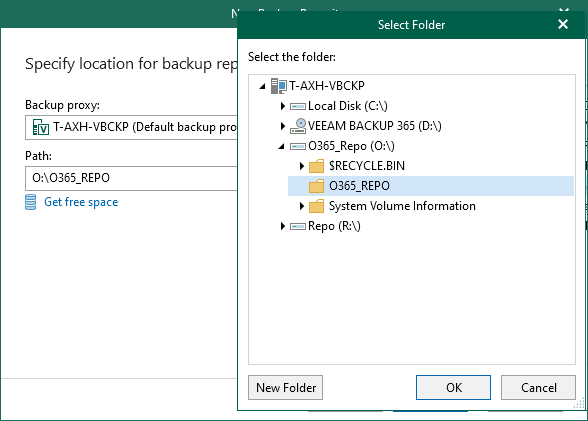Collapse the O365_Repo (O:\) drive node
588x421 pixels.
(x=282, y=147)
